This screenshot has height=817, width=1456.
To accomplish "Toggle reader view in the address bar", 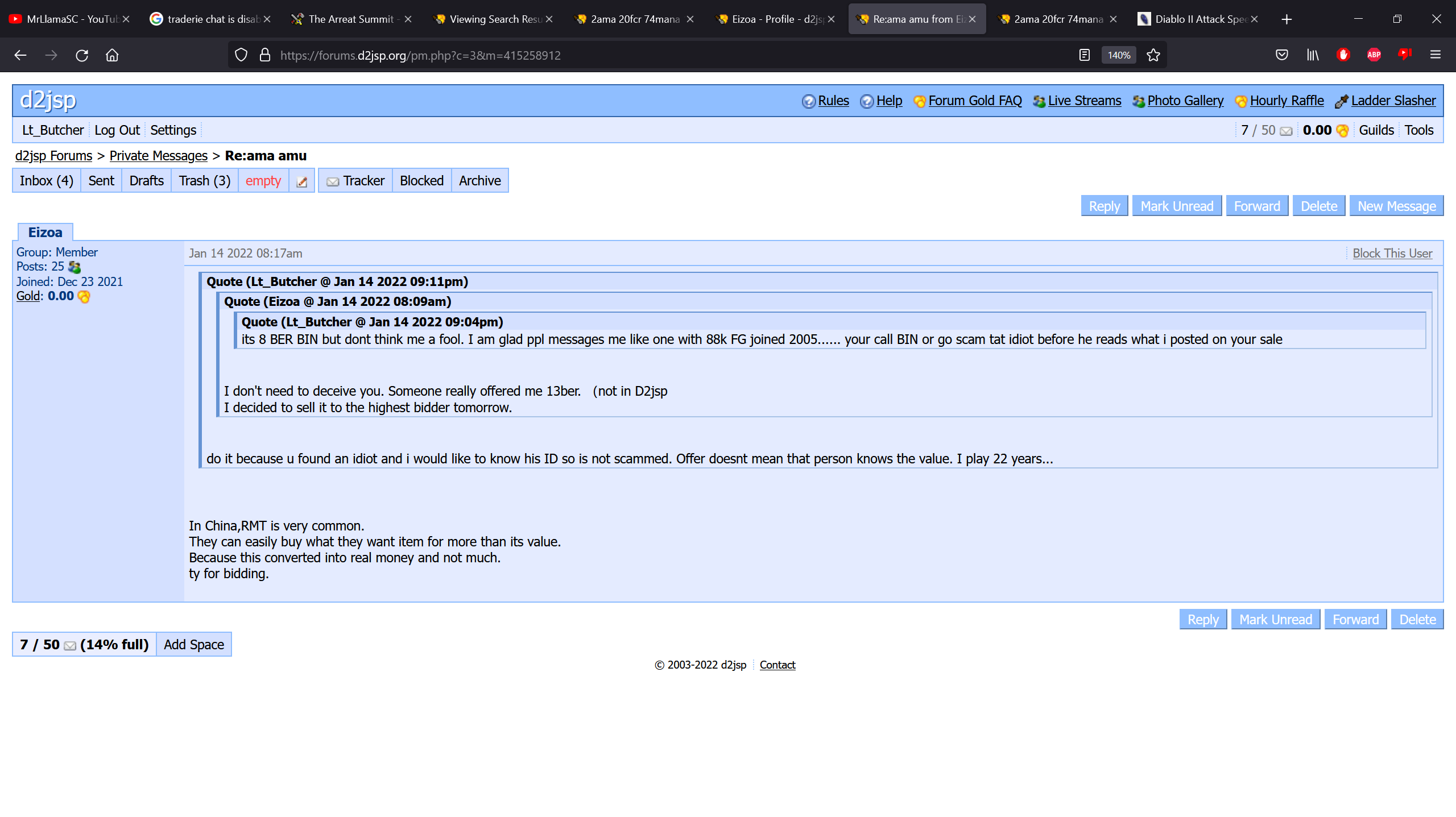I will click(1084, 55).
